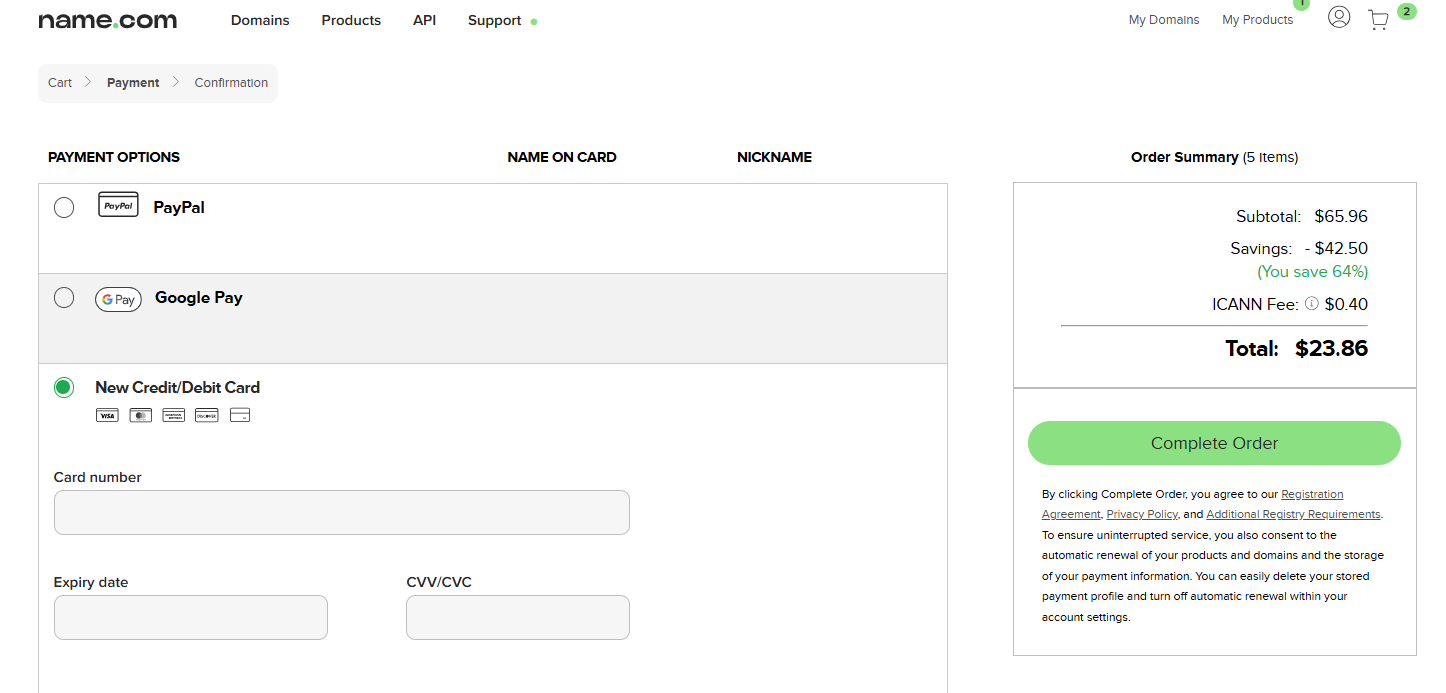Viewport: 1446px width, 693px height.
Task: Open the API menu item
Action: tap(424, 20)
